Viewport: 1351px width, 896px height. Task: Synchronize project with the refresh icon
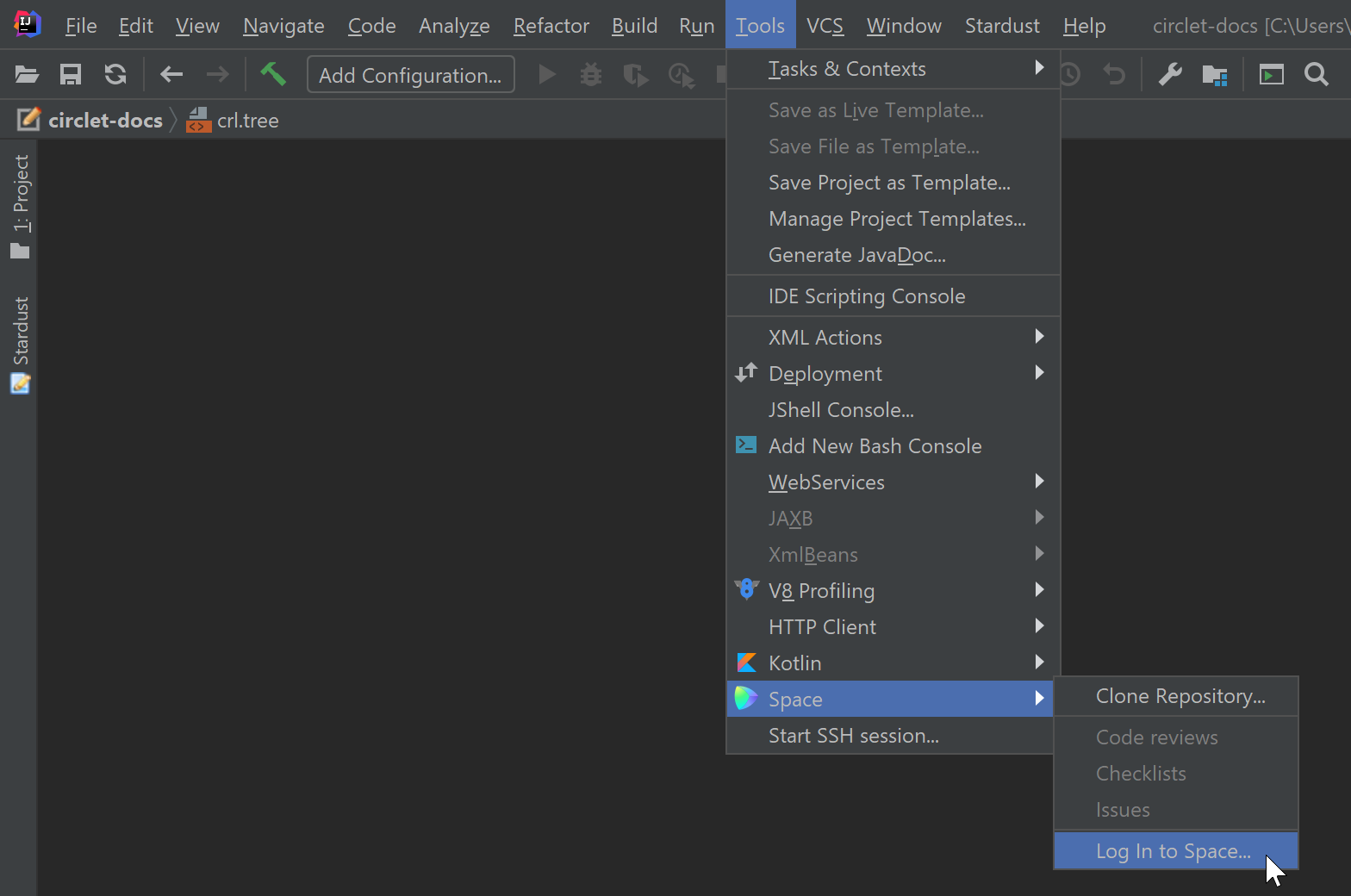[x=115, y=75]
